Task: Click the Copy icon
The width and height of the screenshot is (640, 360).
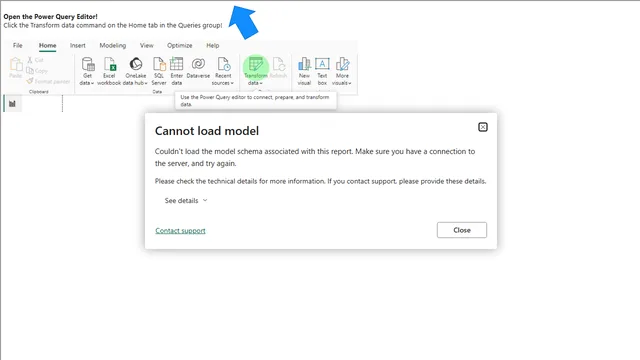Action: (30, 71)
